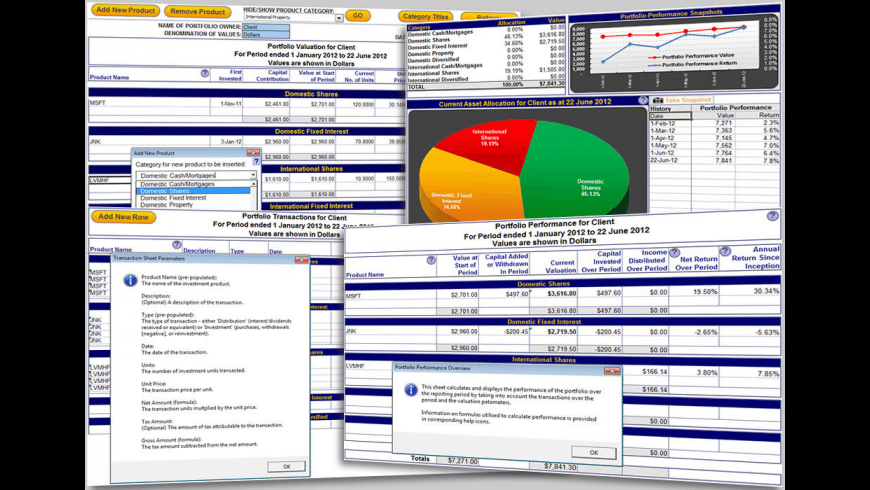Open help icon next to Current Asset Allocation title
Image resolution: width=870 pixels, height=490 pixels.
[643, 100]
